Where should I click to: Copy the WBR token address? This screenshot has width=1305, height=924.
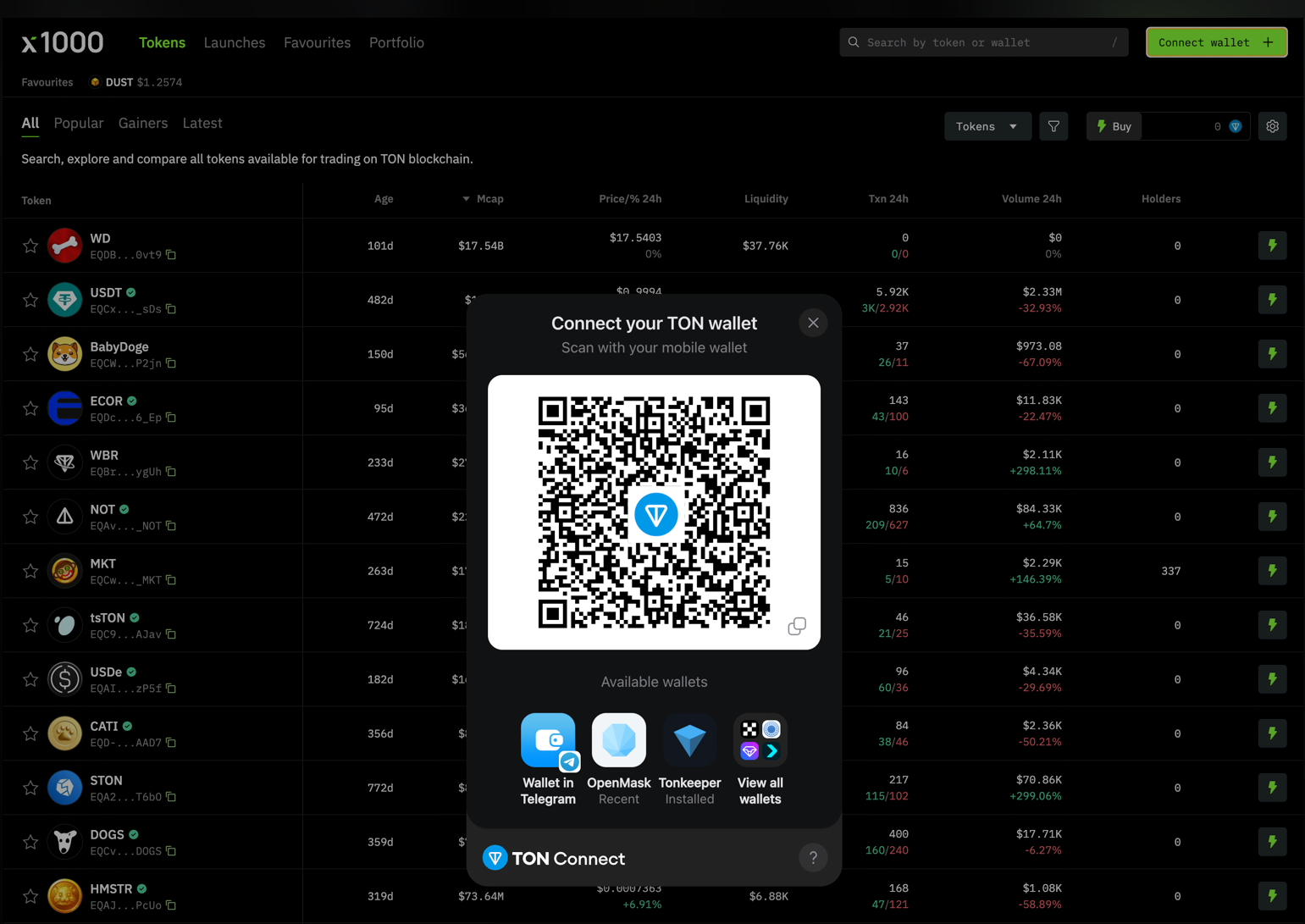(x=172, y=472)
